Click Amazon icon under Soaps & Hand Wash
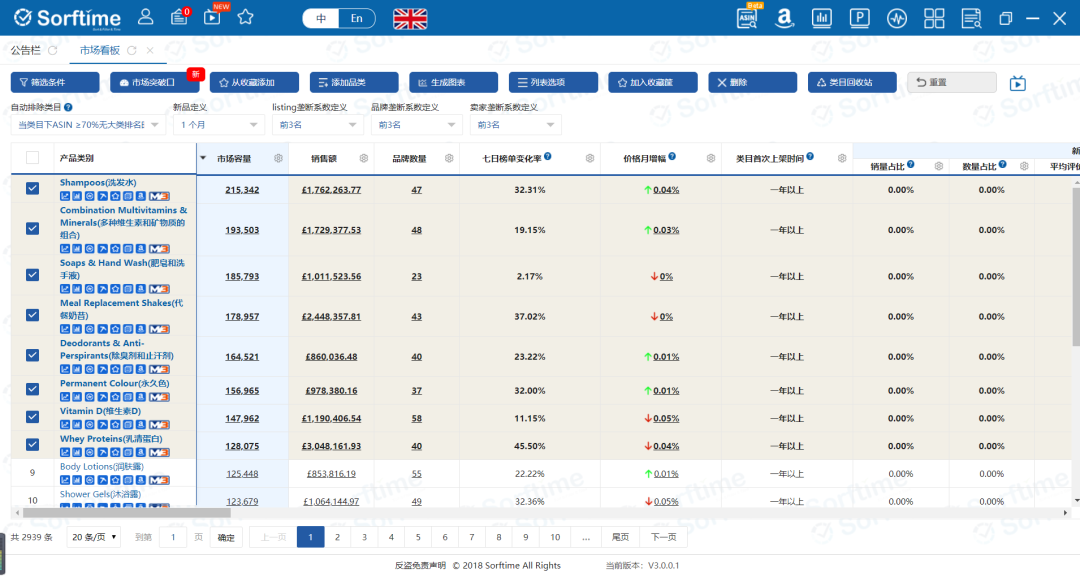Viewport: 1080px width, 577px height. click(x=141, y=289)
